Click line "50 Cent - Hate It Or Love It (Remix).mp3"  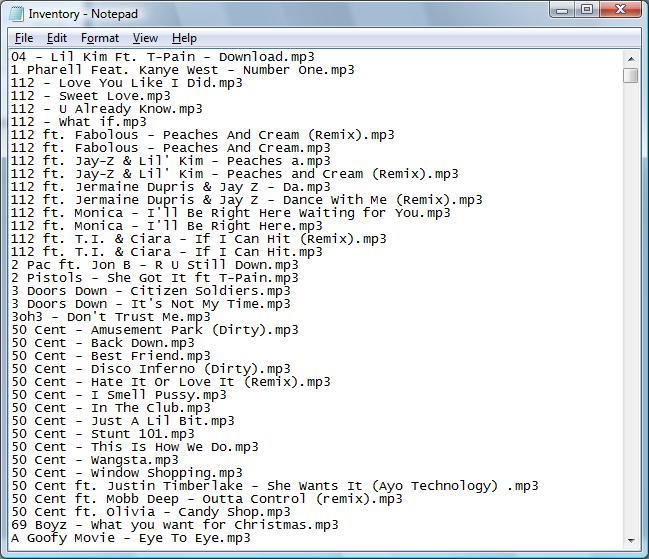[171, 382]
